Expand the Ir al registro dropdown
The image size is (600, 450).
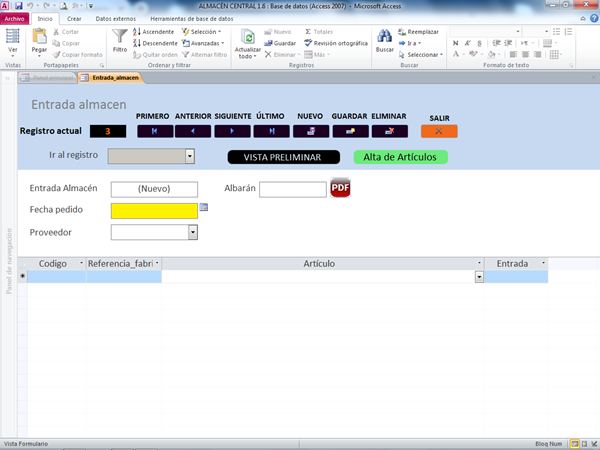pyautogui.click(x=189, y=156)
